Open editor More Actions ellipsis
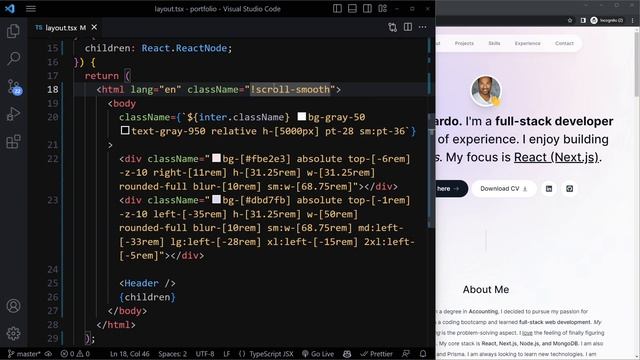 [x=422, y=27]
